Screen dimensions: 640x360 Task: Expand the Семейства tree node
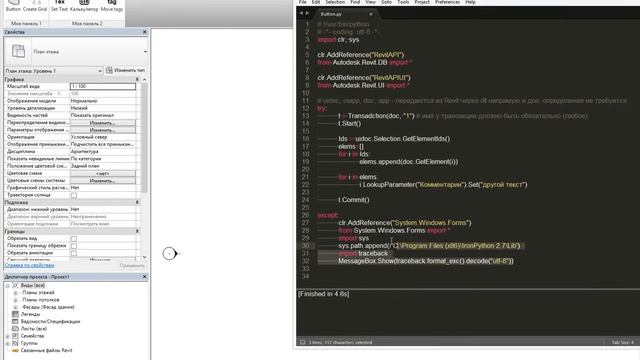[x=7, y=336]
